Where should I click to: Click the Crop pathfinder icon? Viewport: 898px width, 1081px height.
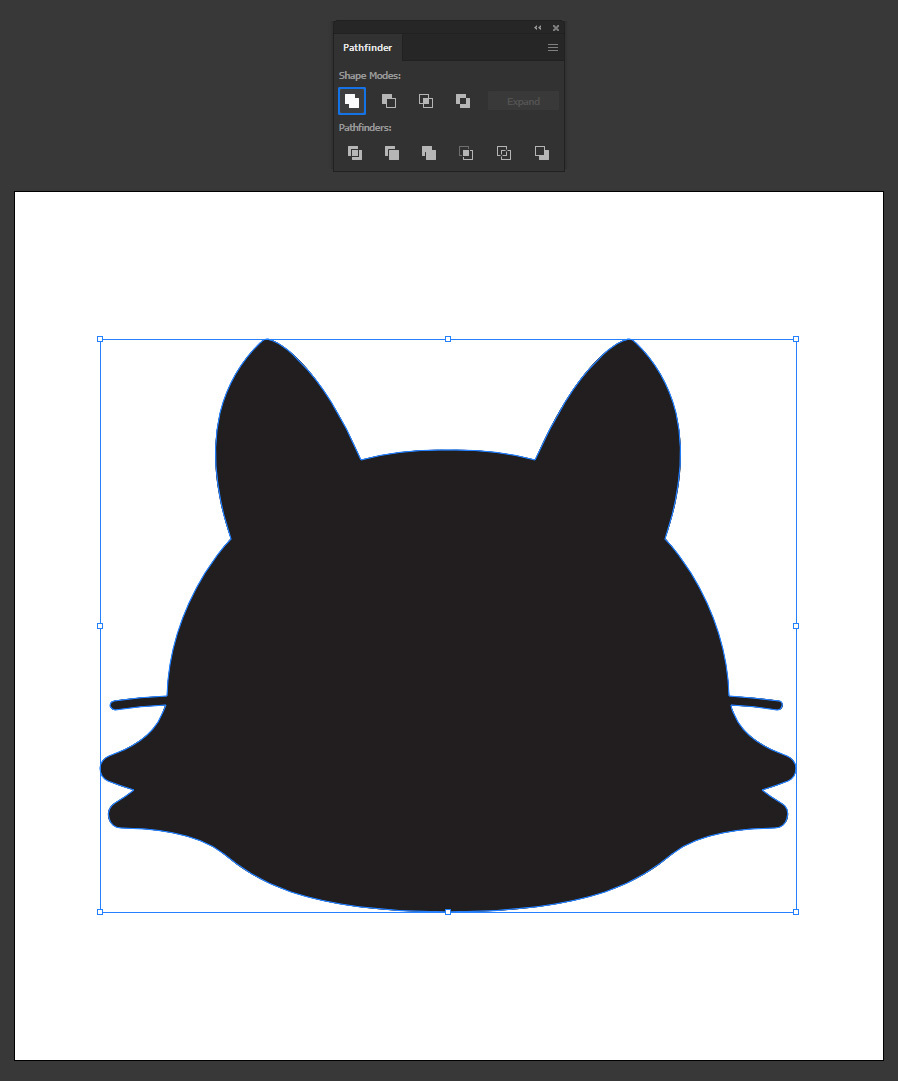tap(466, 153)
